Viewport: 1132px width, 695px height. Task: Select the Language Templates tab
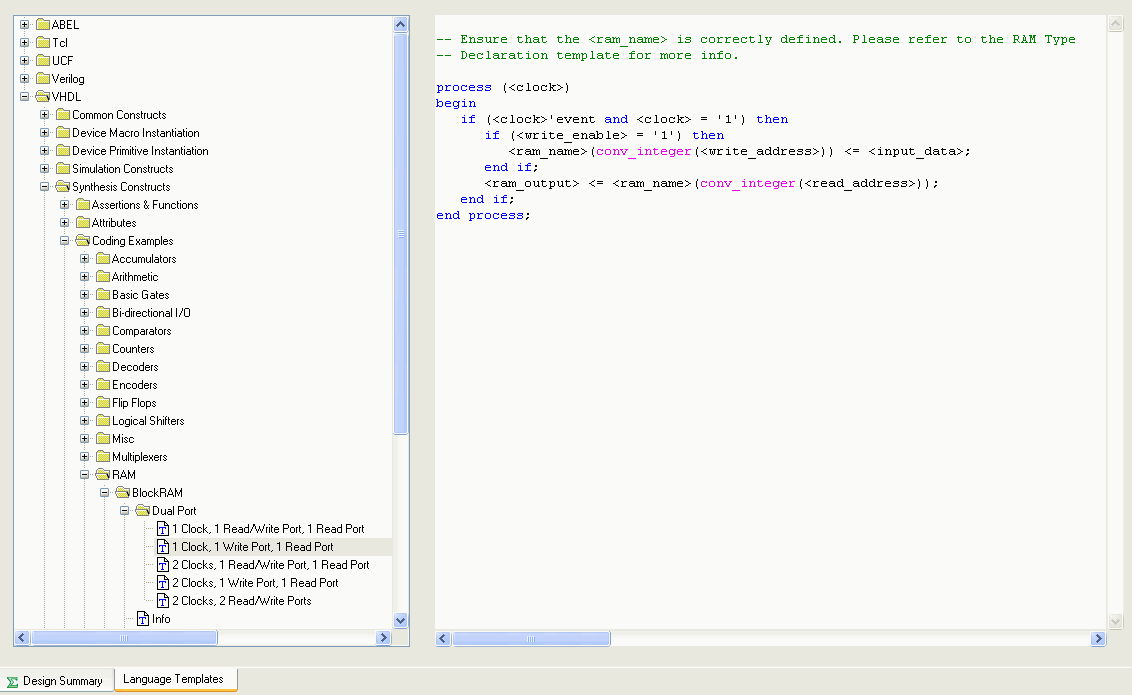tap(175, 679)
